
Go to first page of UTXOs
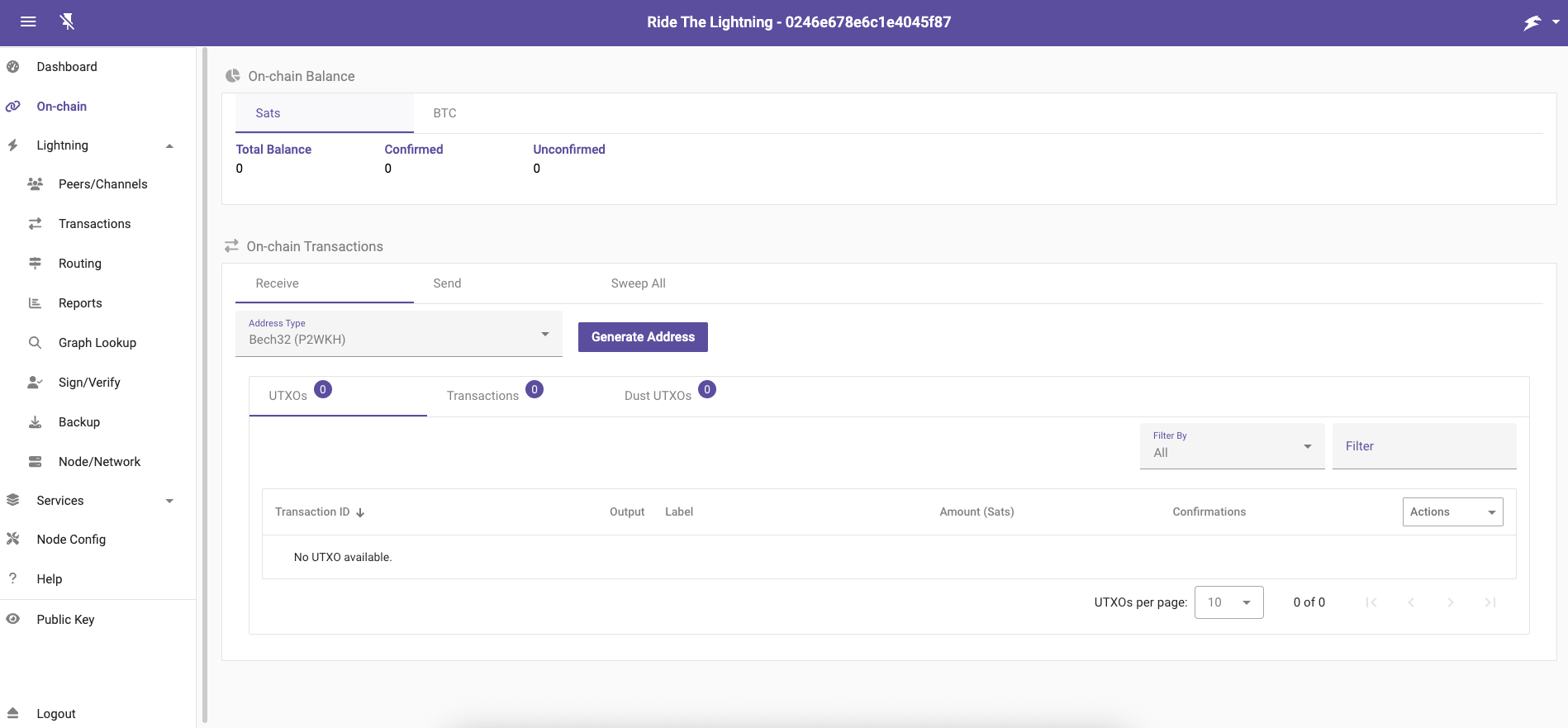pos(1371,602)
